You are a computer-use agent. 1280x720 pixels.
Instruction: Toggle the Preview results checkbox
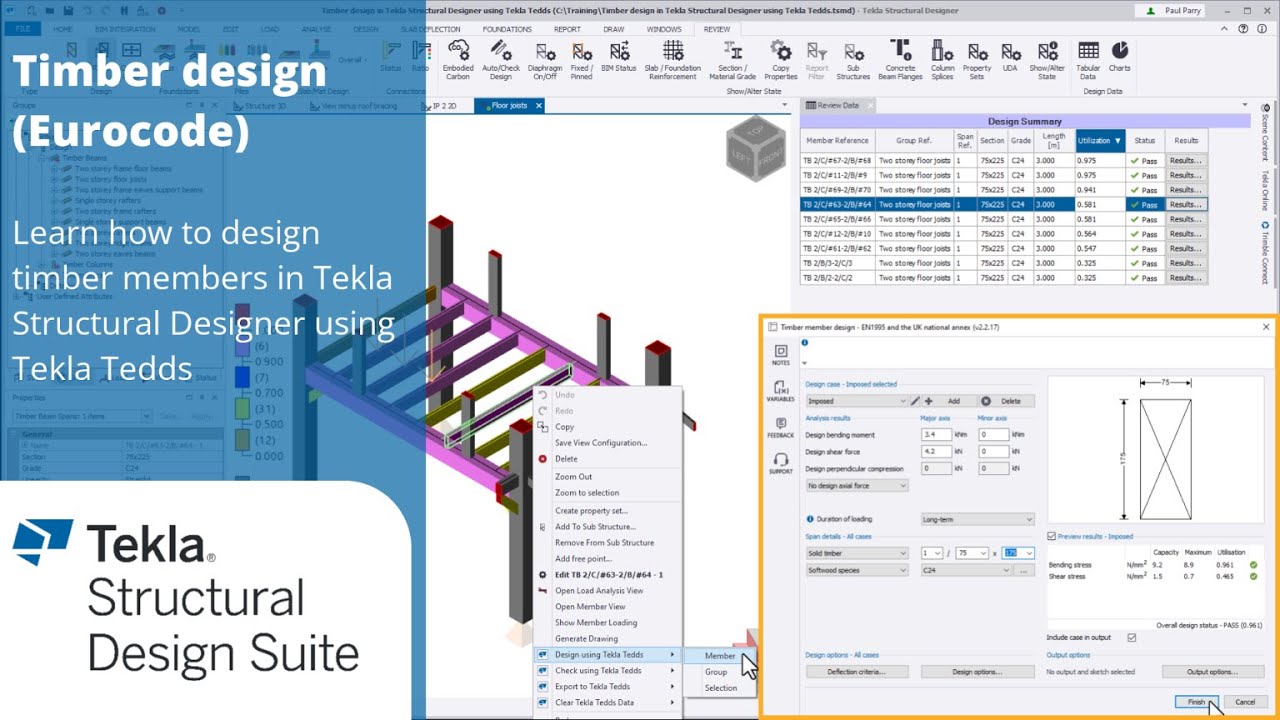[x=1051, y=536]
